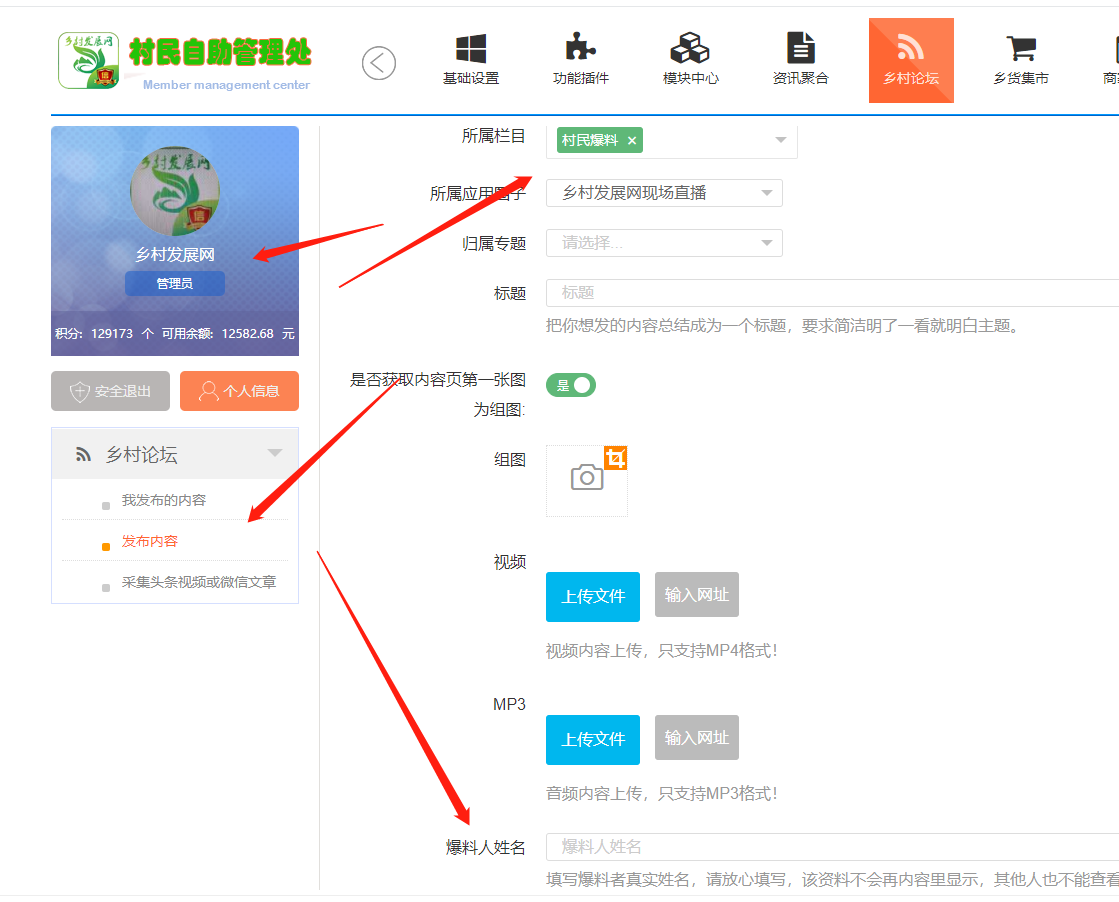The height and width of the screenshot is (902, 1119).
Task: Open 功能插件 puzzle piece icon
Action: click(580, 49)
